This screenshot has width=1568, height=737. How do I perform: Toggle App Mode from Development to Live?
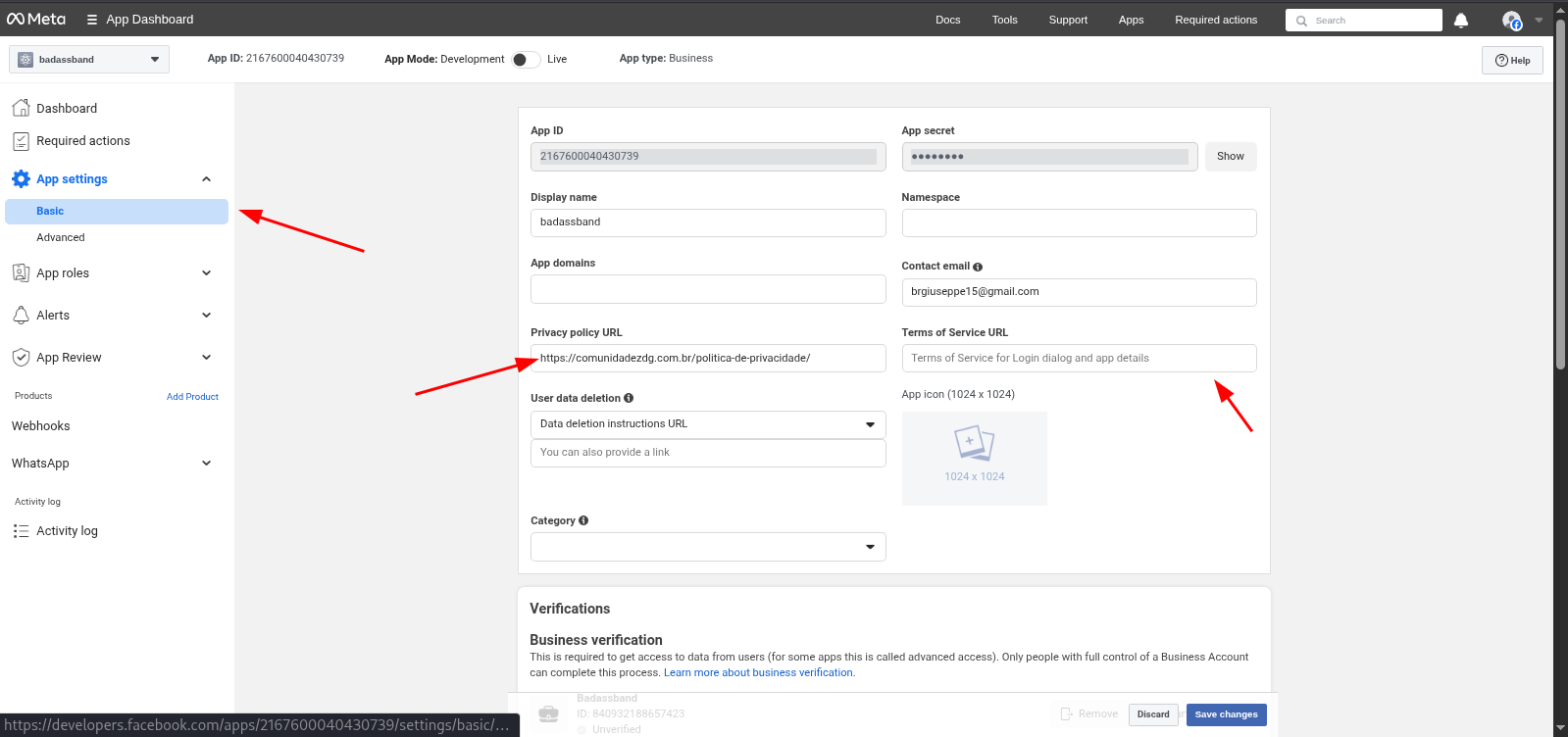pos(526,60)
